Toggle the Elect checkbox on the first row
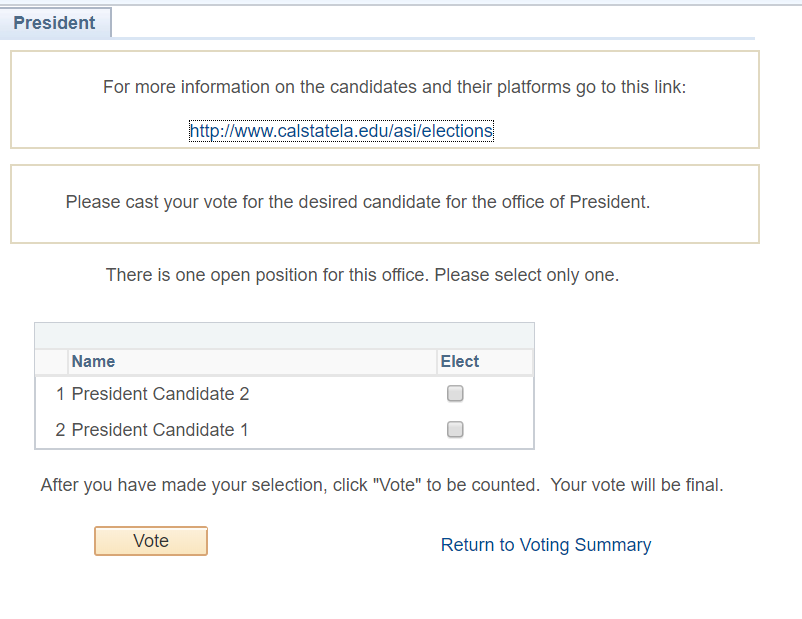 point(455,393)
